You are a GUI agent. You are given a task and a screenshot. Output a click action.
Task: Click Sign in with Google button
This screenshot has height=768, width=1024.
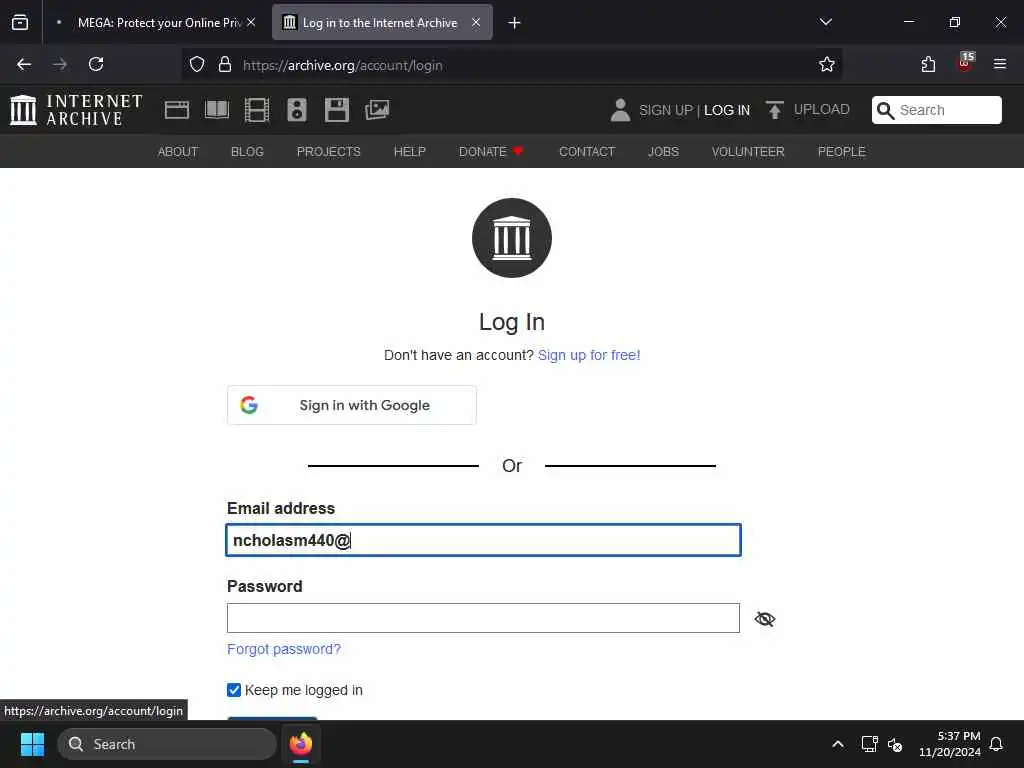(x=352, y=405)
